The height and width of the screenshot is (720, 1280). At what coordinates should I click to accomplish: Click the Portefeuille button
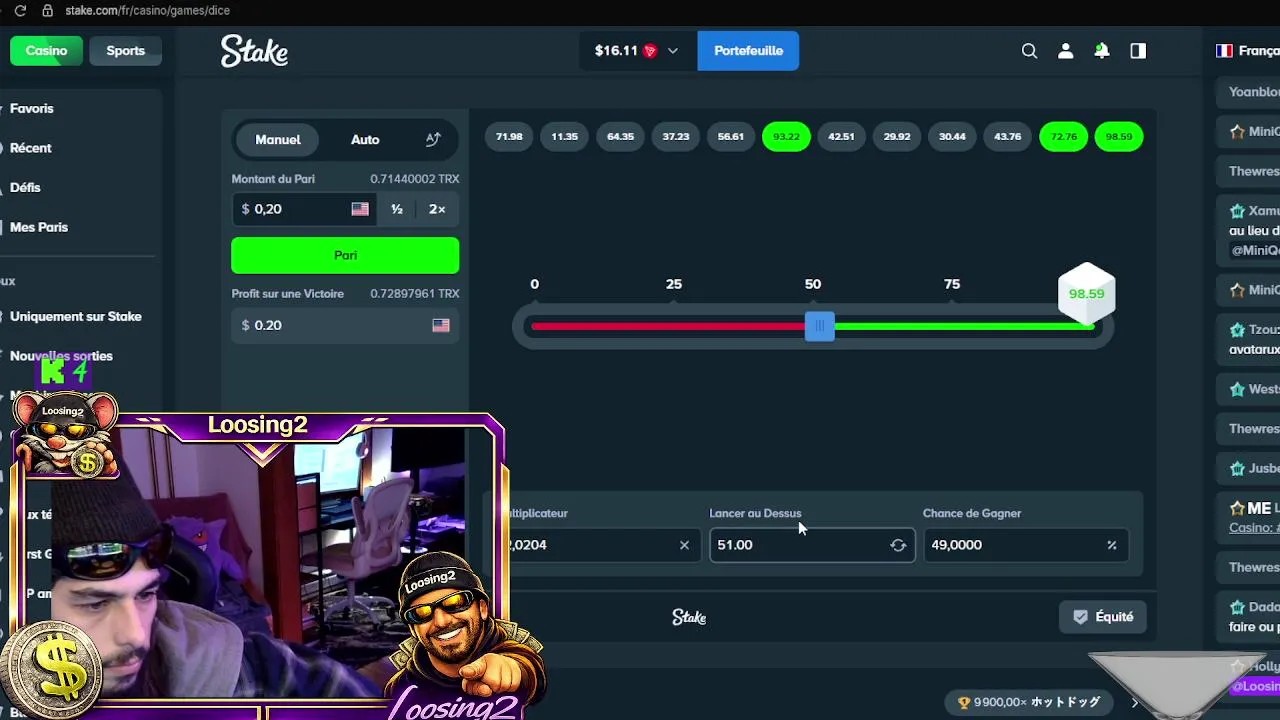point(748,51)
